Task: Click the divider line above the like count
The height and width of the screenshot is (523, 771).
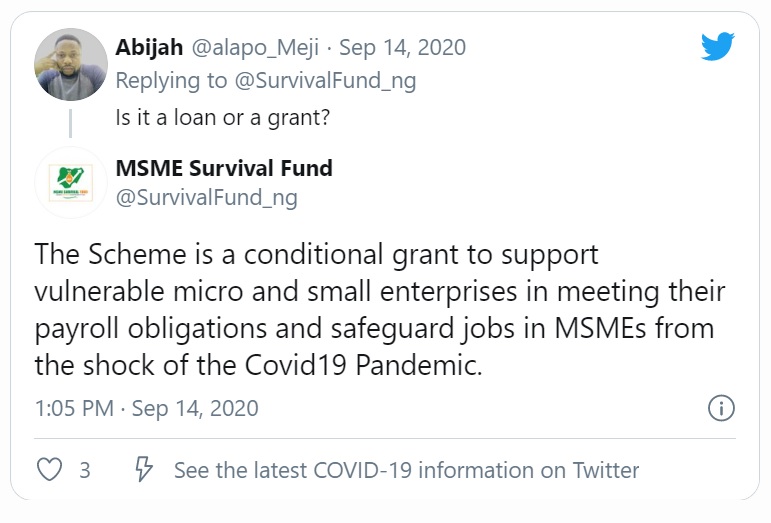Action: [x=385, y=438]
